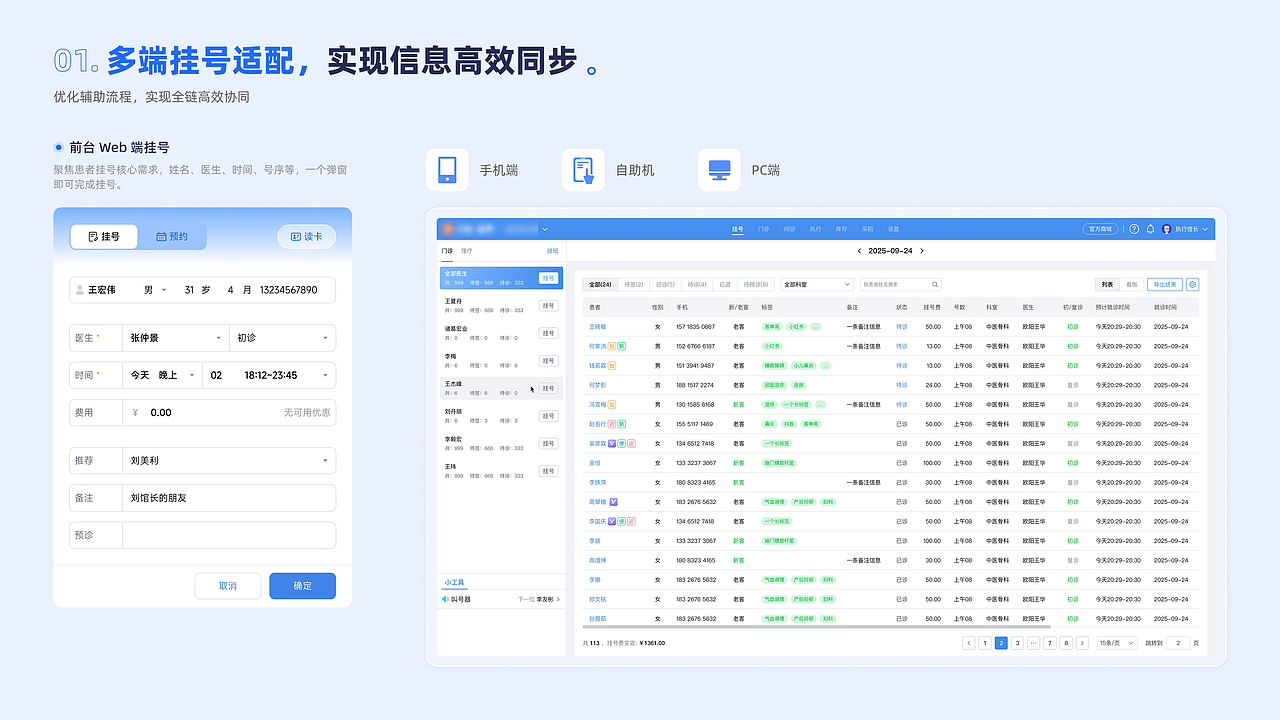Click the help question mark icon
1280x720 pixels.
1134,229
